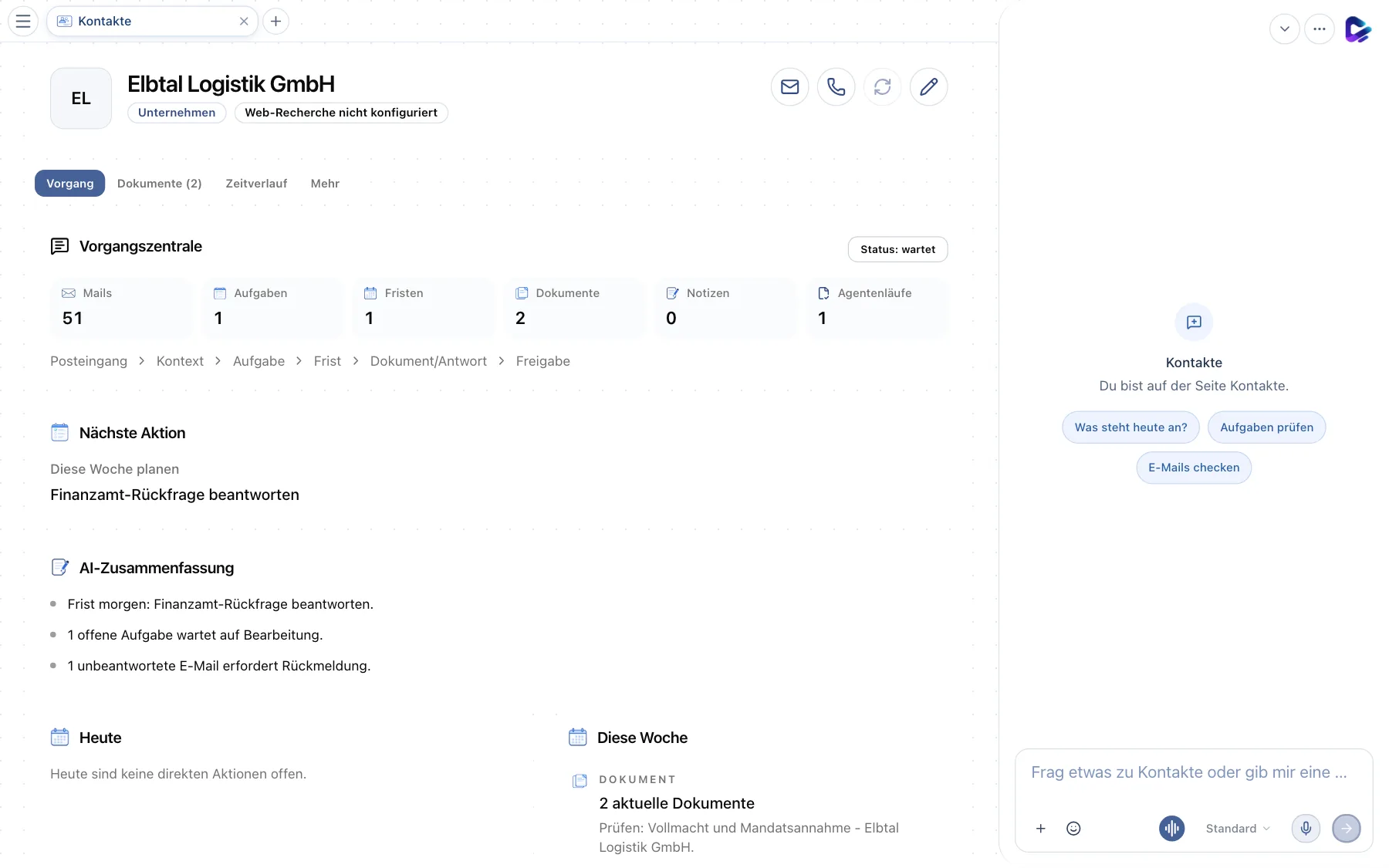Close the Kontakte tab
Screen dimensions: 1389x868
tap(244, 22)
